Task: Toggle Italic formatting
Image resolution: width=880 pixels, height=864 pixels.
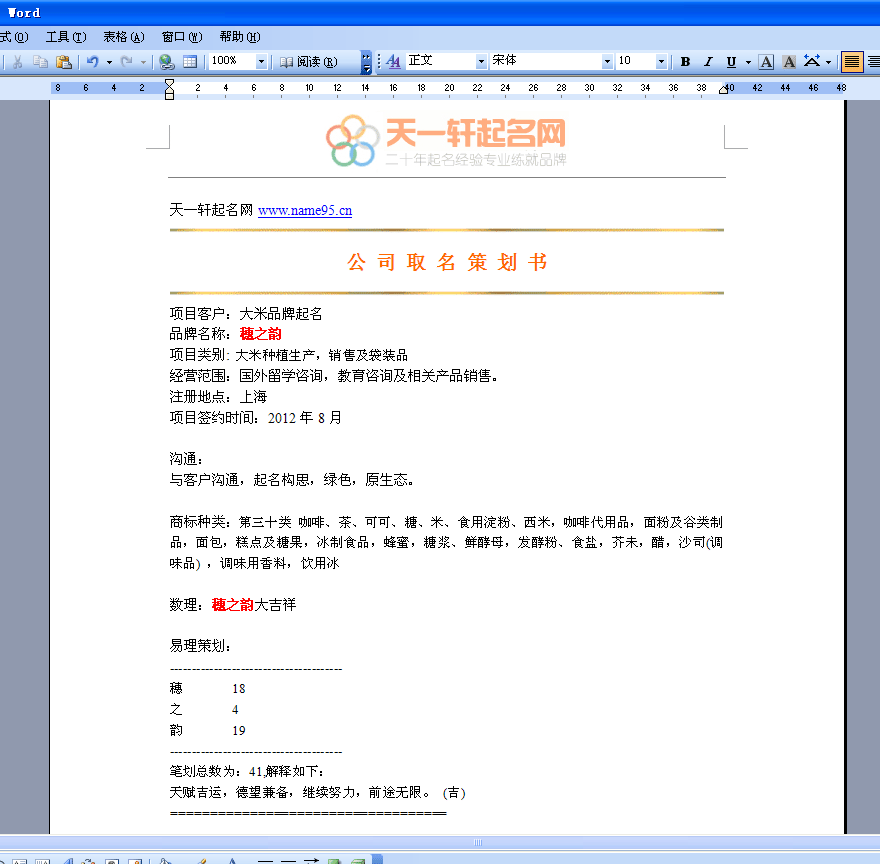Action: [708, 62]
